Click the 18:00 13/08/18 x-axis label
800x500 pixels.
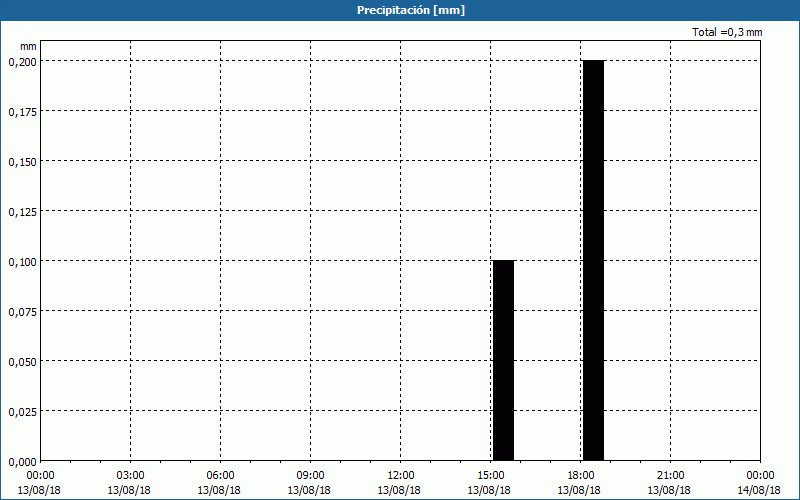(x=580, y=483)
